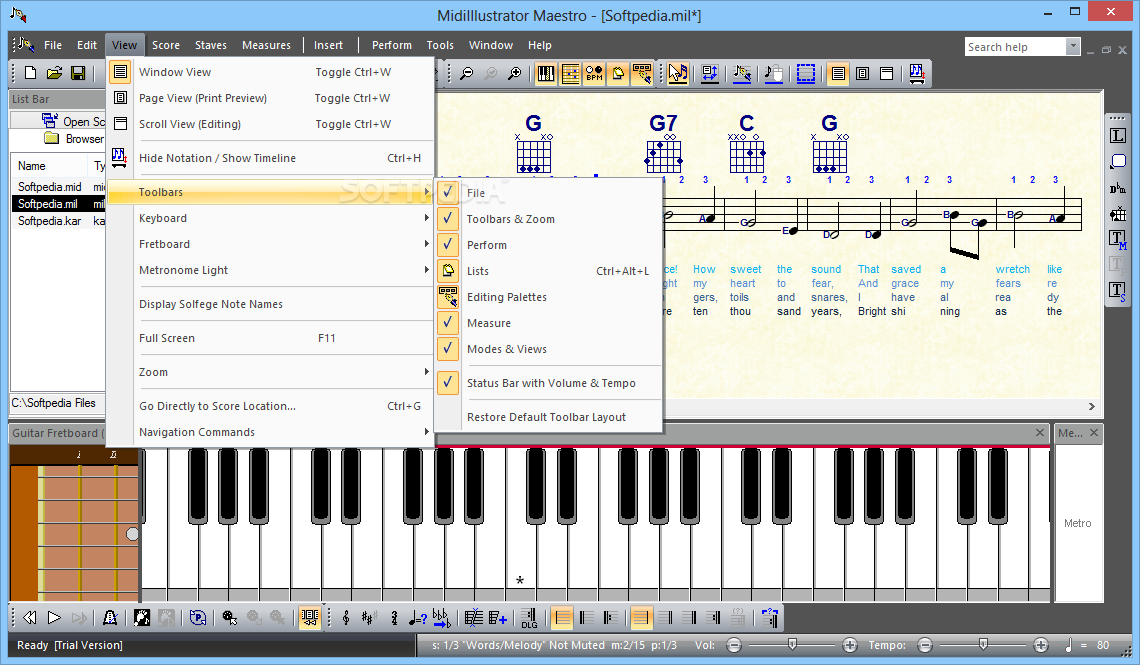Click the transpose flats arrow icon

tap(441, 618)
